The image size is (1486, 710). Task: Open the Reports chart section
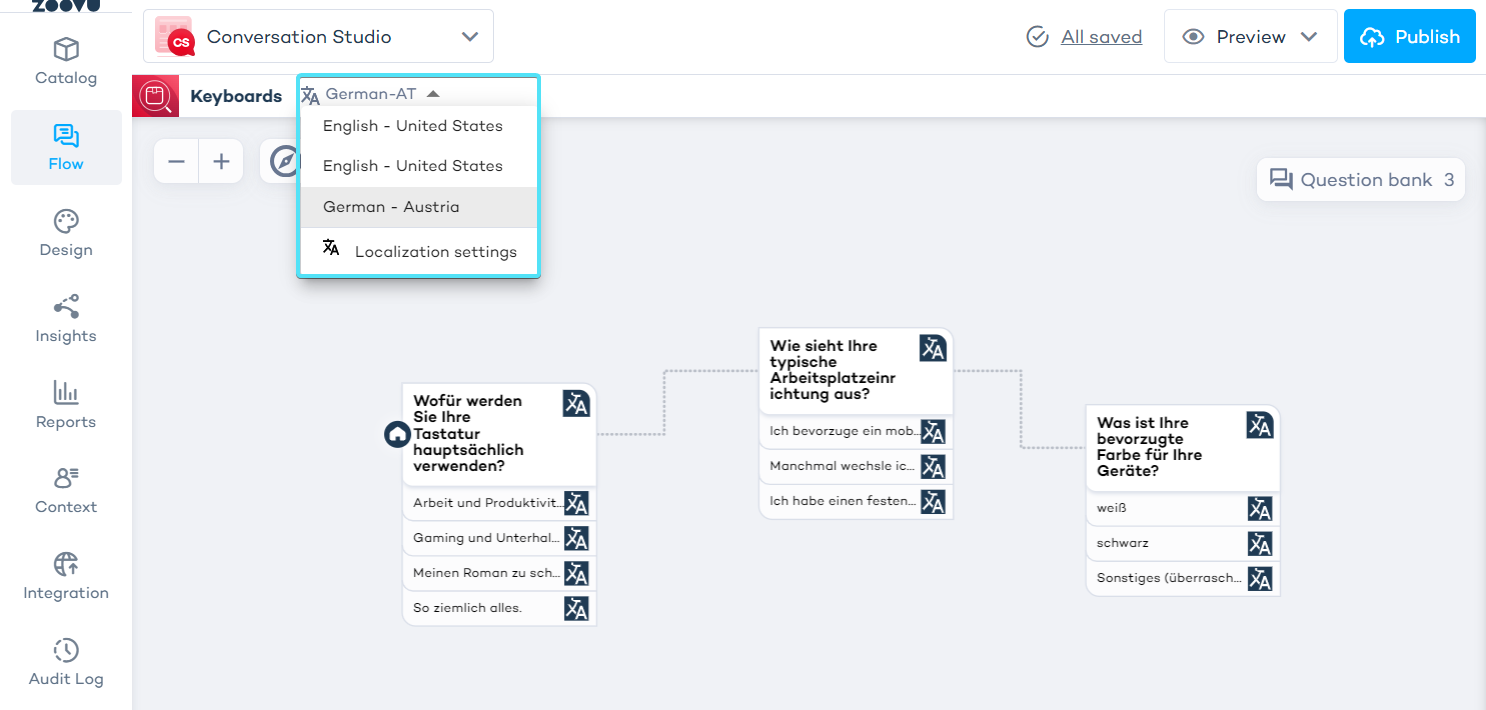pyautogui.click(x=66, y=406)
